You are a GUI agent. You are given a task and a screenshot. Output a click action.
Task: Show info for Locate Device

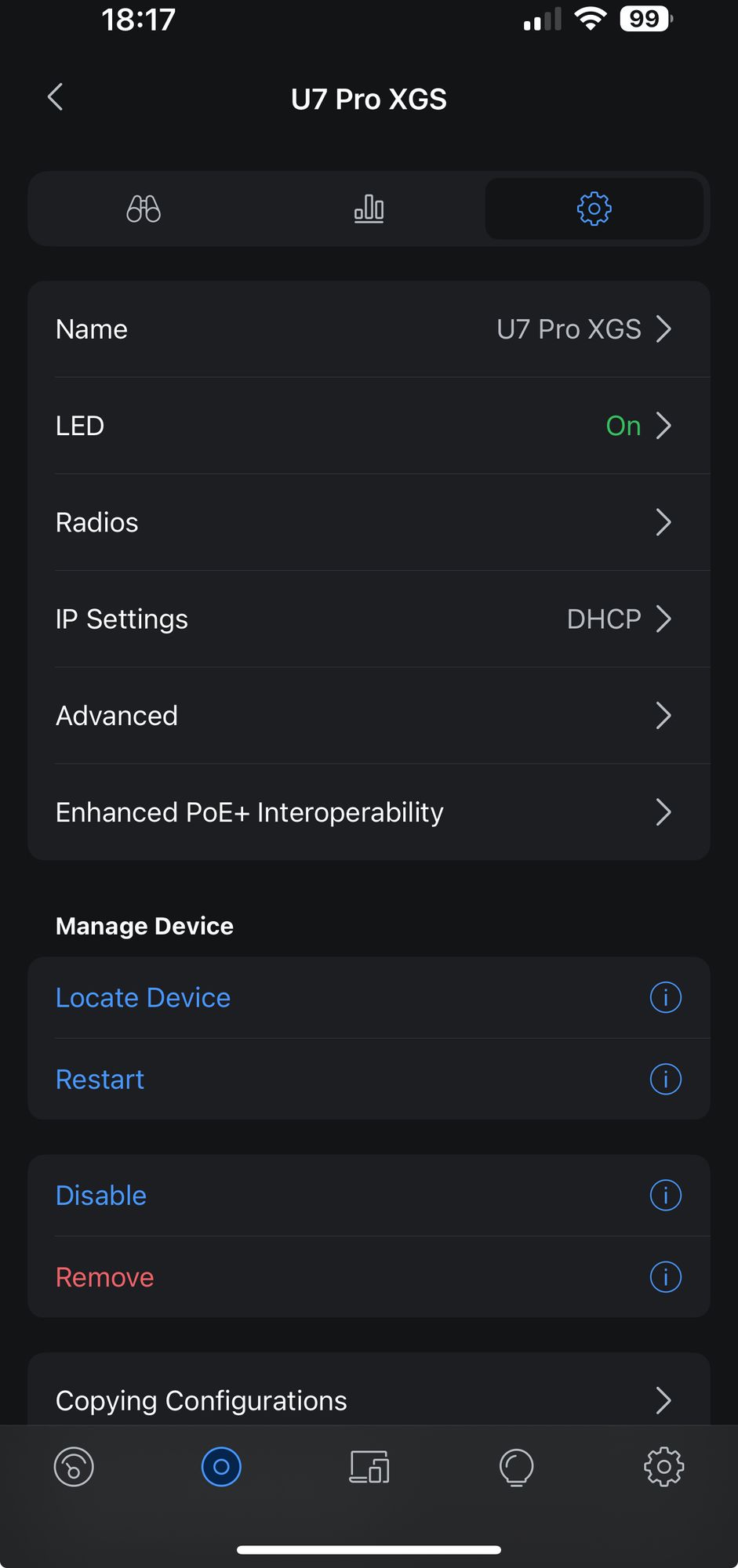[665, 998]
